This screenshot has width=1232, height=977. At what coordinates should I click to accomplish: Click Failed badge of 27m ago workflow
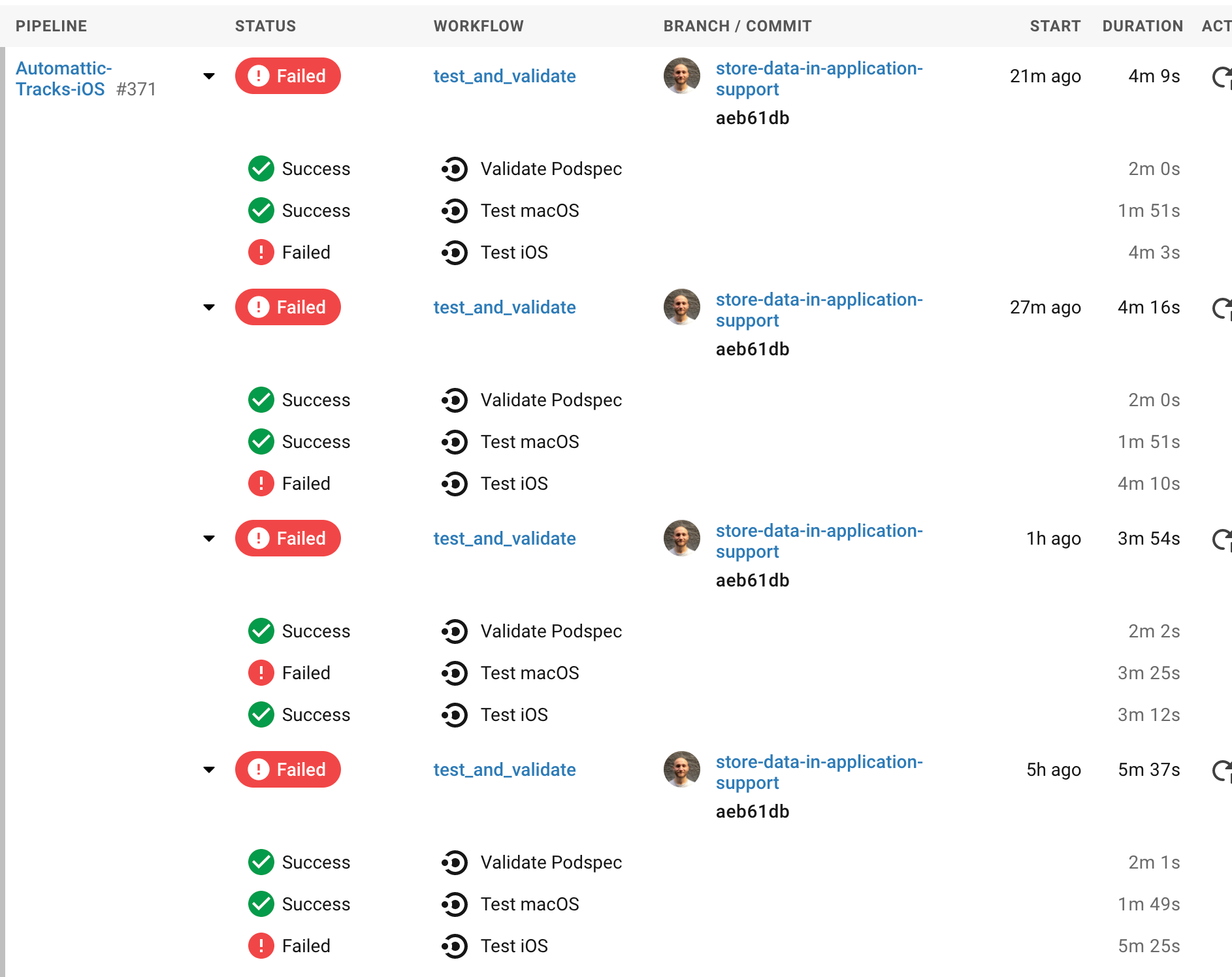[288, 307]
